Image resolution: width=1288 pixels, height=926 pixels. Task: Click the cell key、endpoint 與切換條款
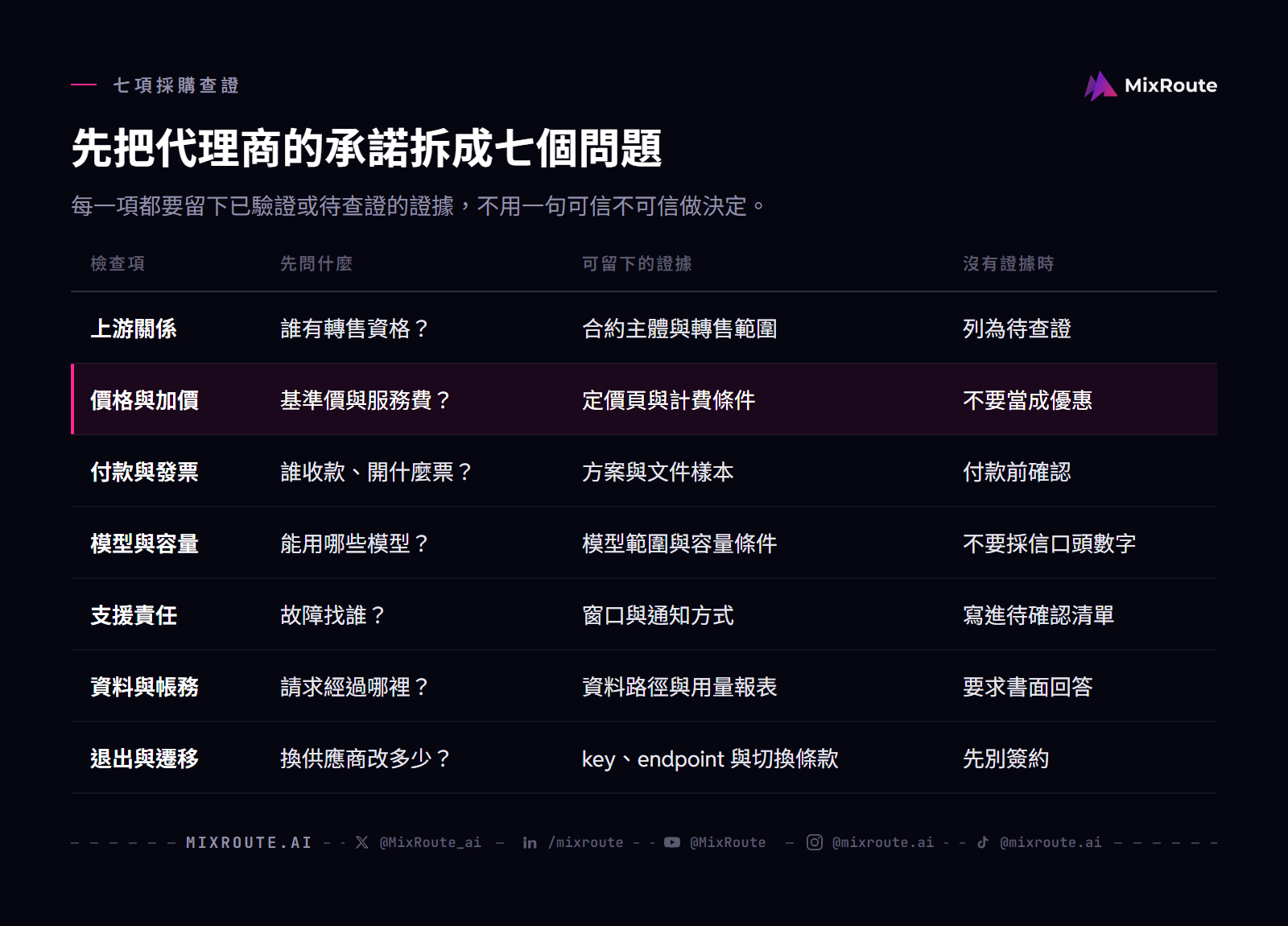[710, 759]
